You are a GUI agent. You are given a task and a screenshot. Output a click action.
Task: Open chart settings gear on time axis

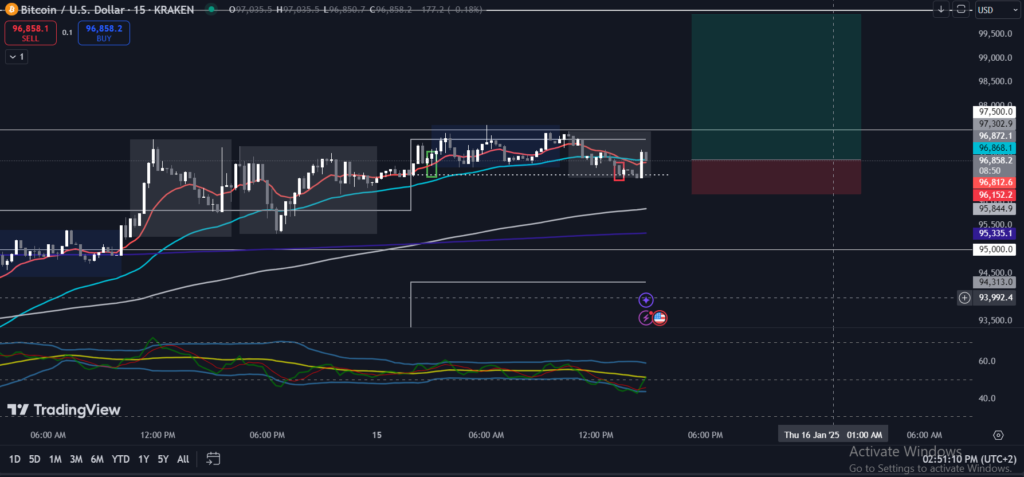[x=998, y=435]
